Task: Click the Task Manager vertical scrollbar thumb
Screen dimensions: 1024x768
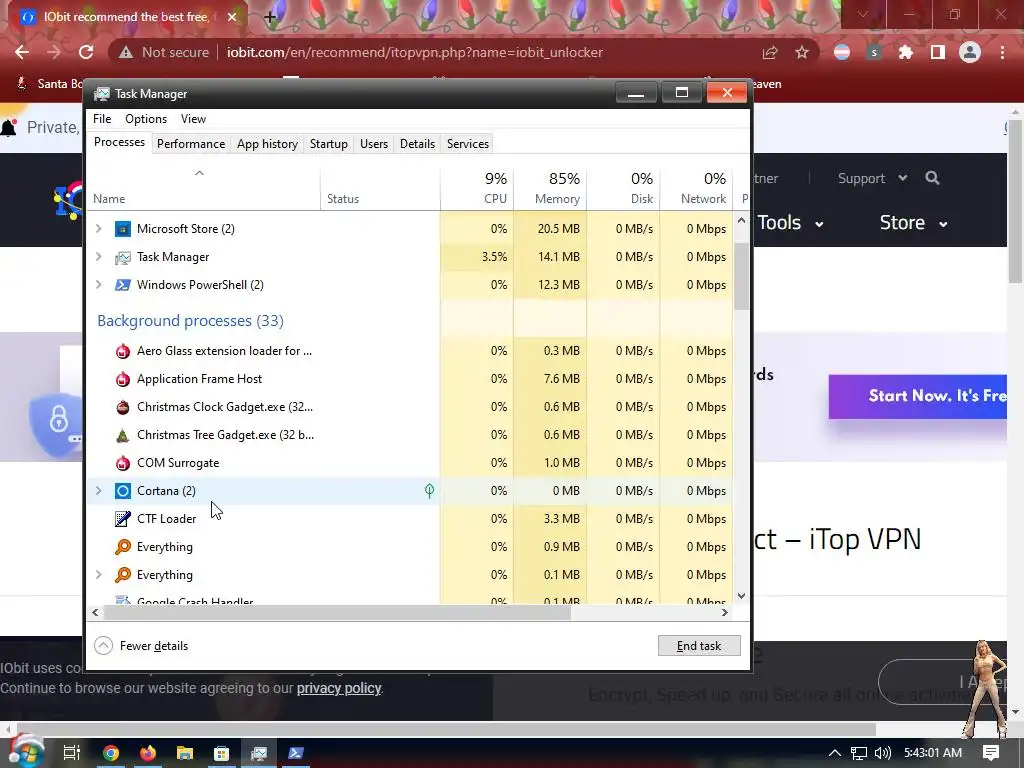Action: click(x=741, y=276)
